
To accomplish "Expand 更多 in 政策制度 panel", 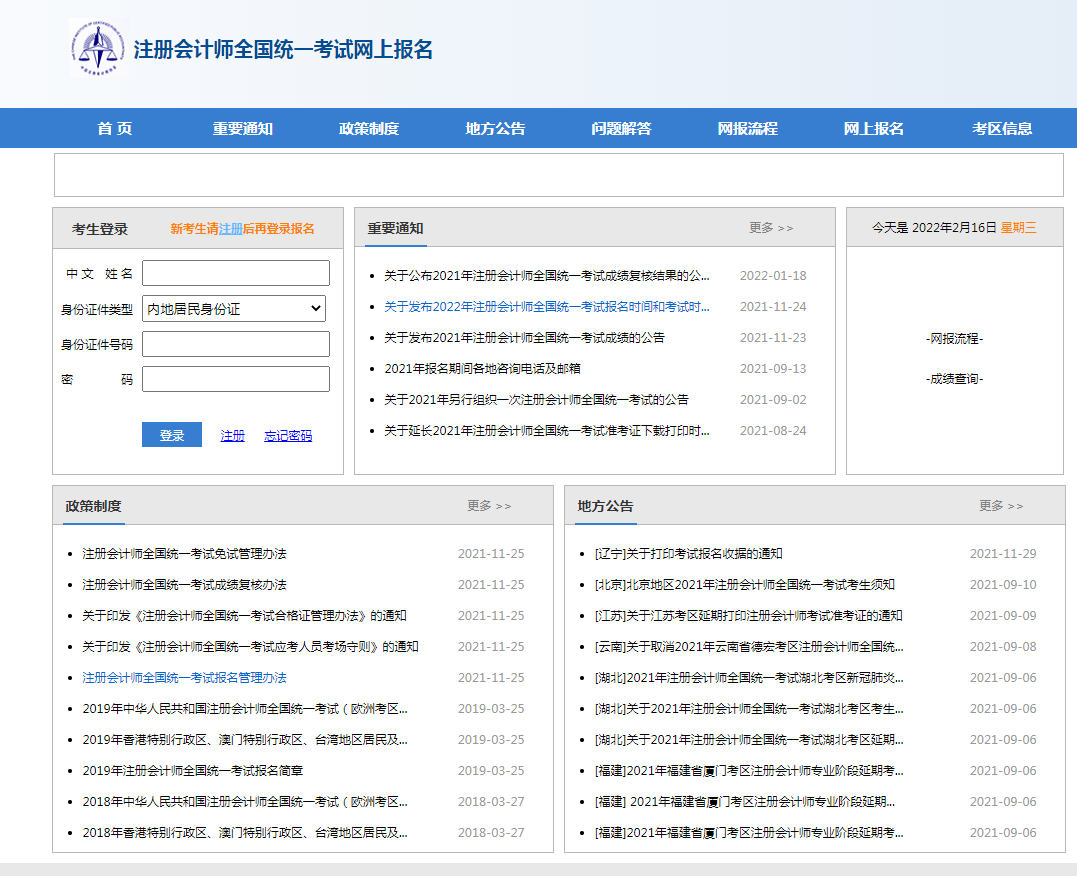I will click(488, 506).
